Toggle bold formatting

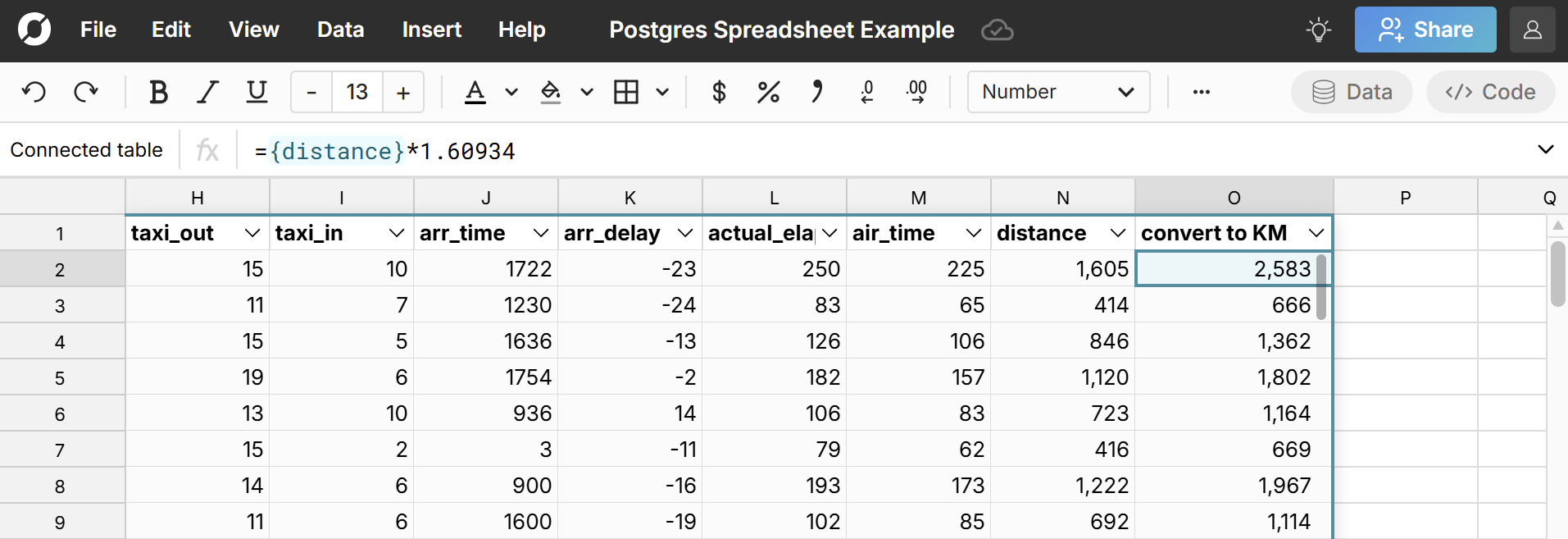[158, 92]
